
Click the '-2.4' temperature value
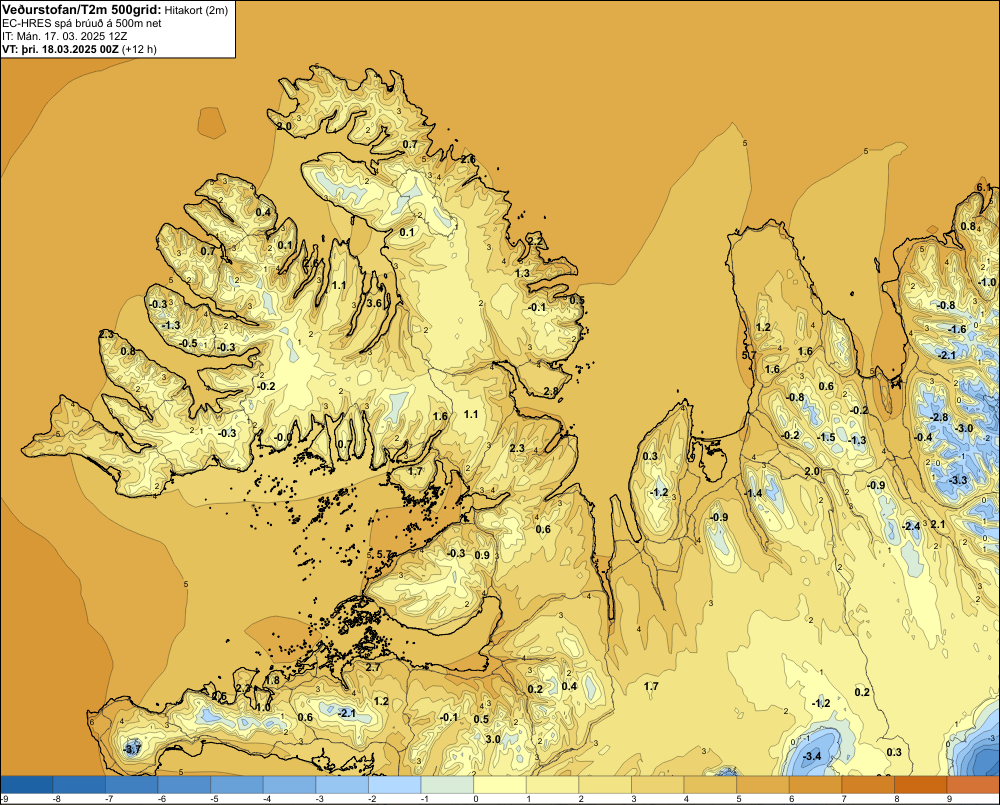pyautogui.click(x=911, y=526)
